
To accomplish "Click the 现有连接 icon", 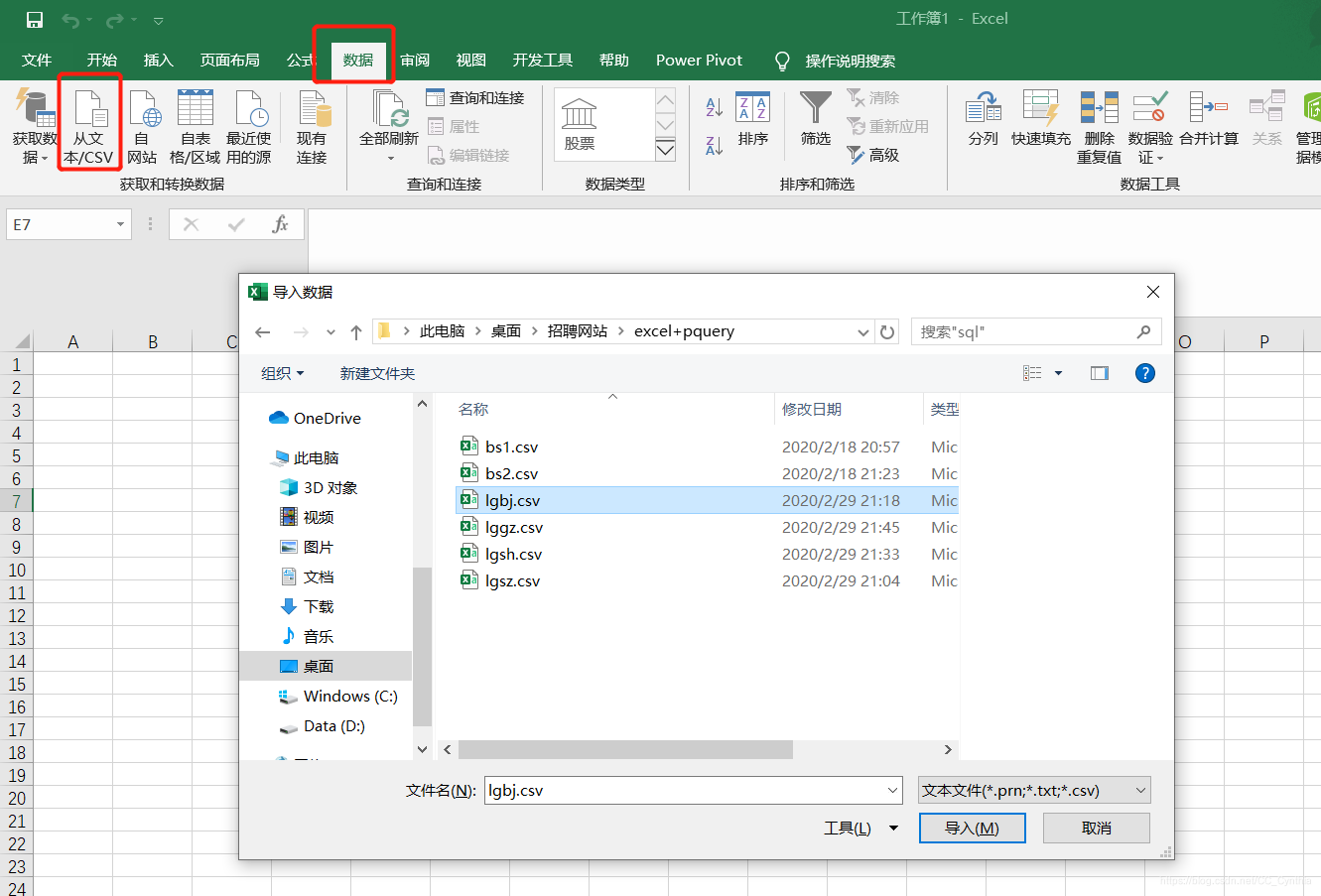I will tap(312, 128).
